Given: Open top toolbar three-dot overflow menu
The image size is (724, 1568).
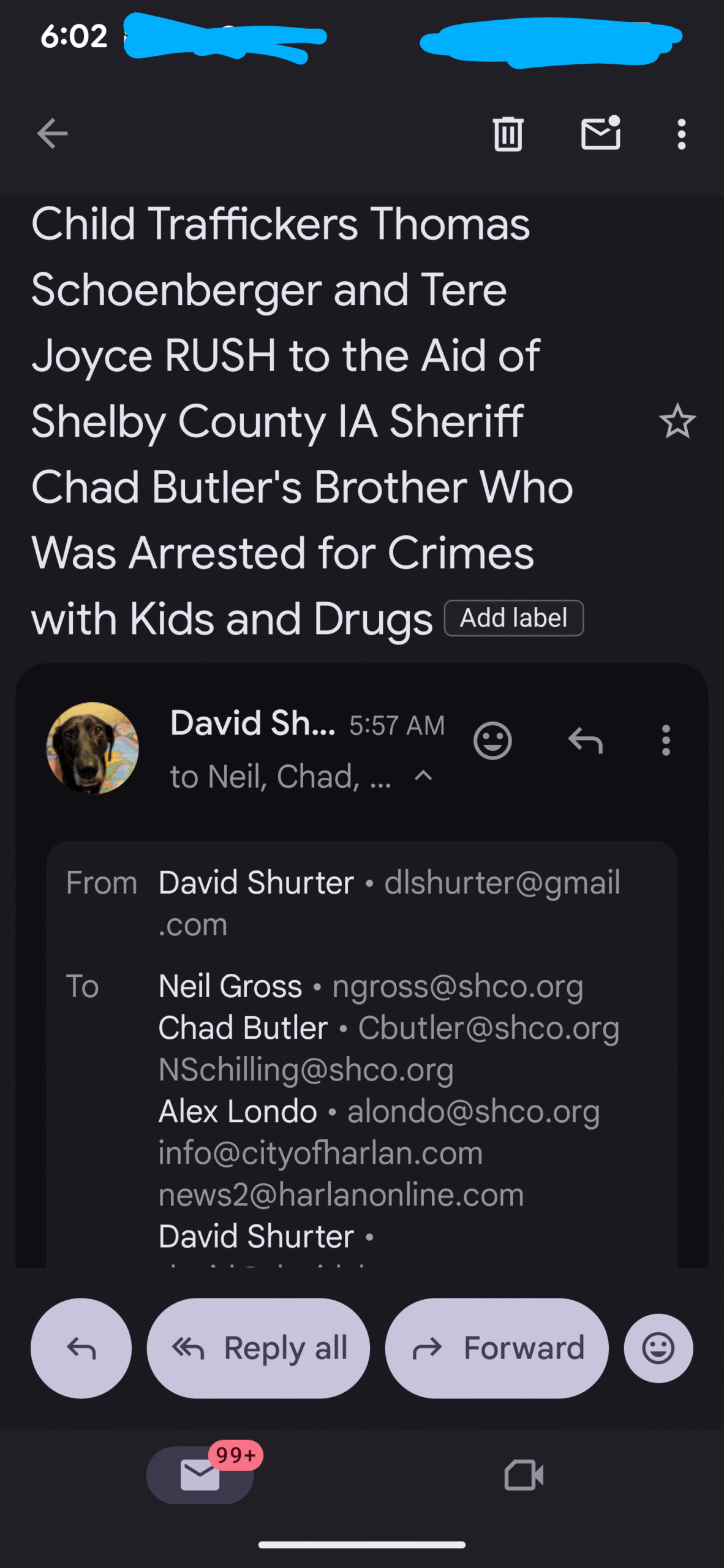Looking at the screenshot, I should point(681,134).
